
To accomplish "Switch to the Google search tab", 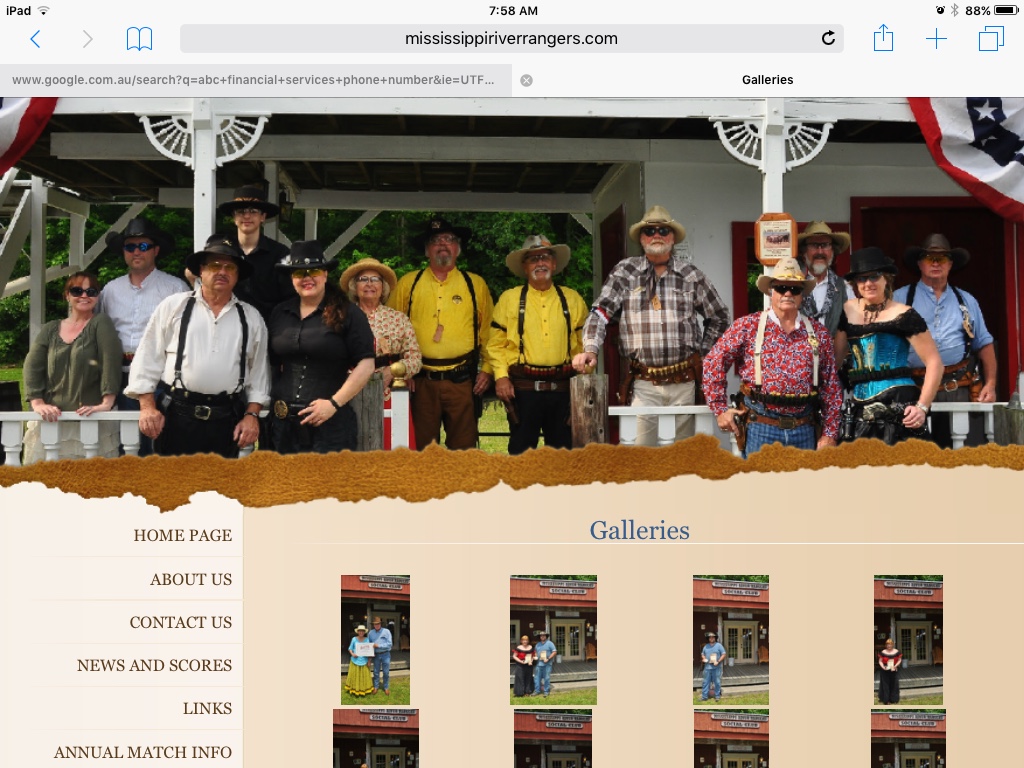I will click(x=254, y=80).
